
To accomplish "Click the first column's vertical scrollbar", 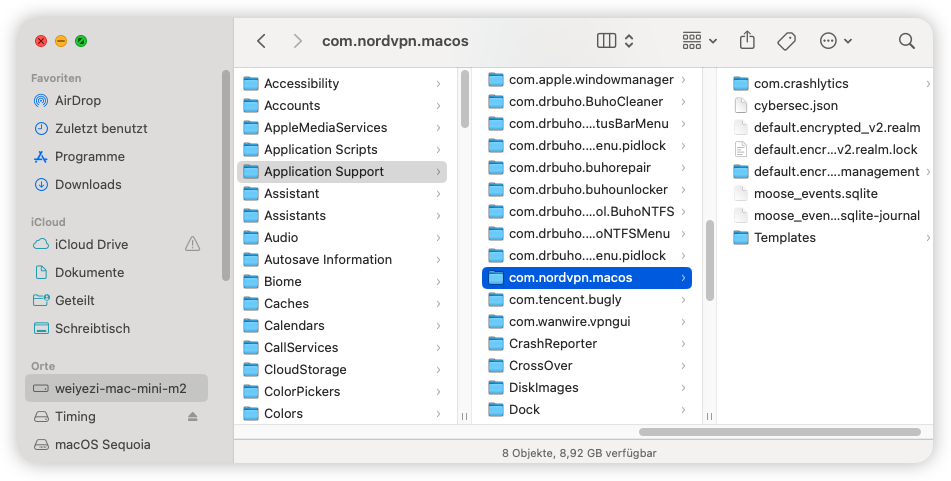I will click(x=465, y=99).
